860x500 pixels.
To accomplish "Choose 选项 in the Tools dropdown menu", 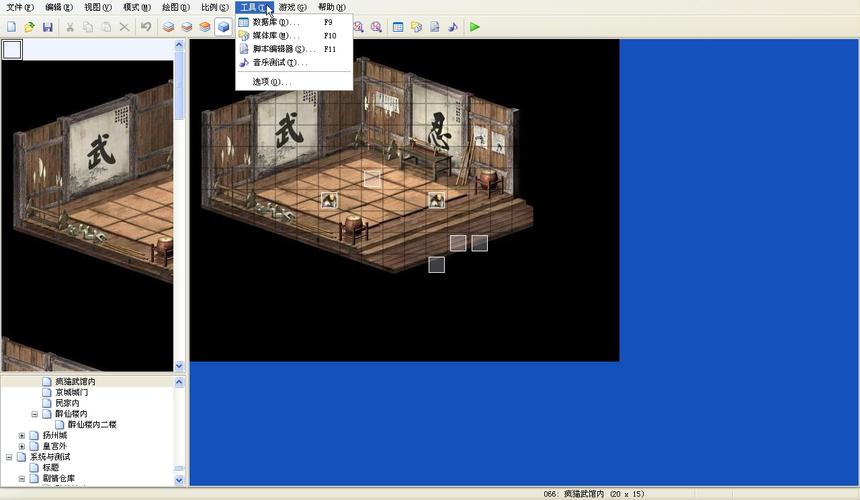I will (x=271, y=82).
